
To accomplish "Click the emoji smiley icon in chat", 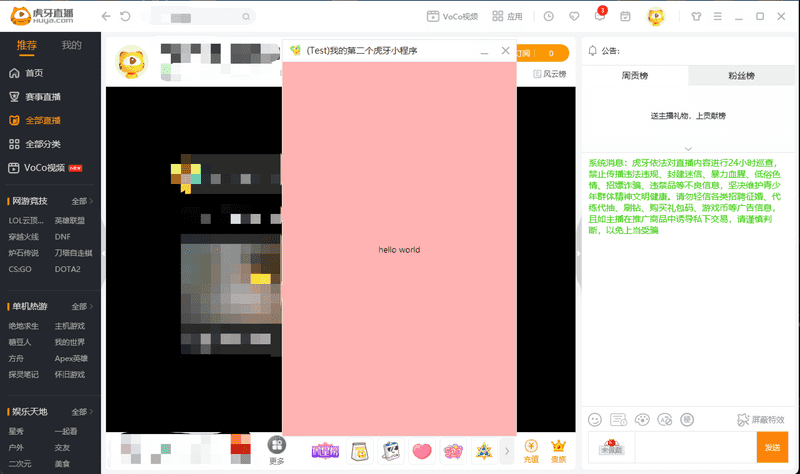I will pyautogui.click(x=595, y=420).
